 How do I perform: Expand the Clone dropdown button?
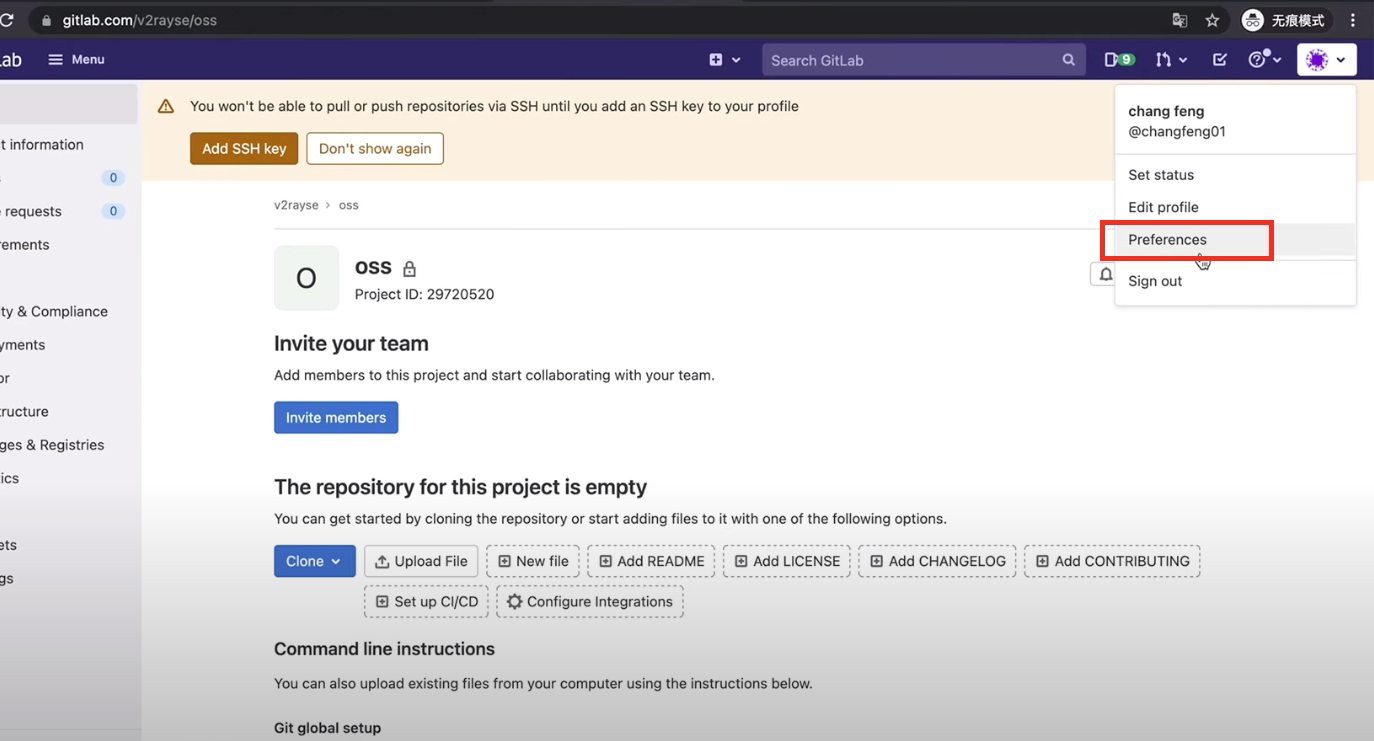coord(314,561)
